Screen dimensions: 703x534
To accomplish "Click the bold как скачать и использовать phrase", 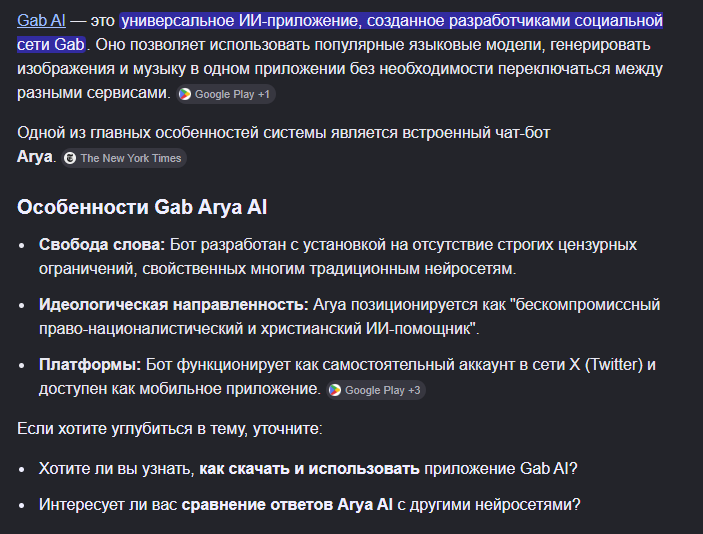I will click(309, 469).
